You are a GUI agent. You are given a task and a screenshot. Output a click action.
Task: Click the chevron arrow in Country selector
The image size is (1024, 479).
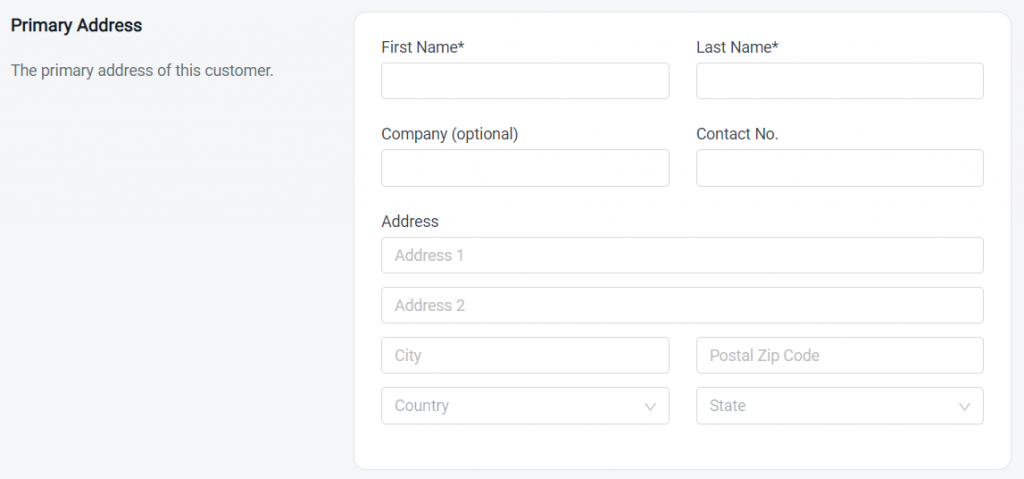click(x=650, y=406)
